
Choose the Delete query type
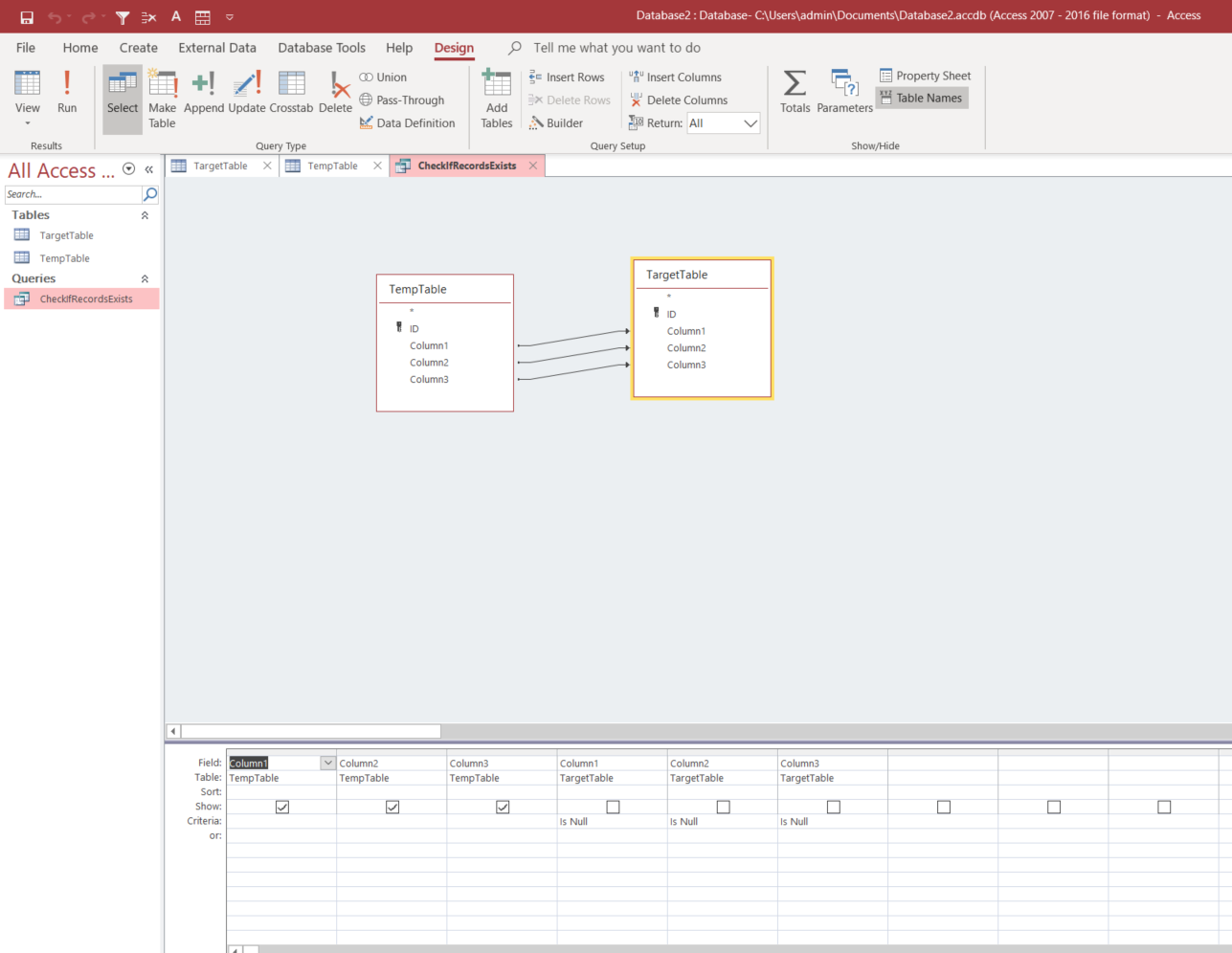336,92
